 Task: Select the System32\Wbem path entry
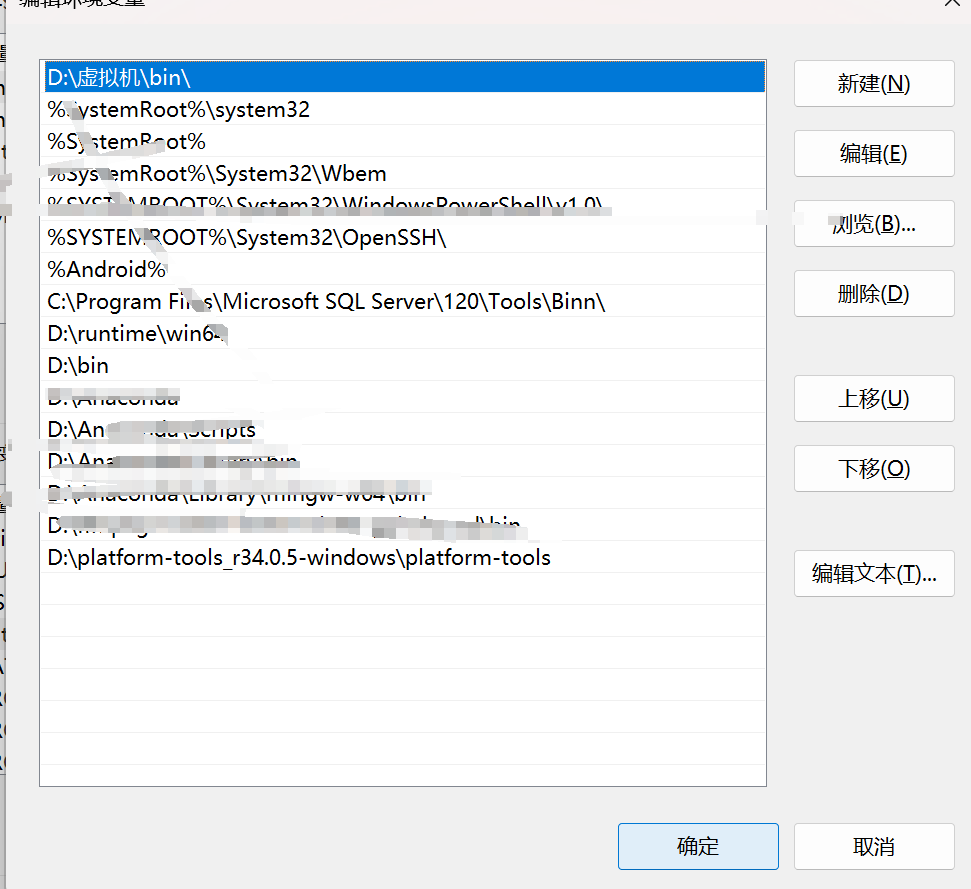click(300, 173)
